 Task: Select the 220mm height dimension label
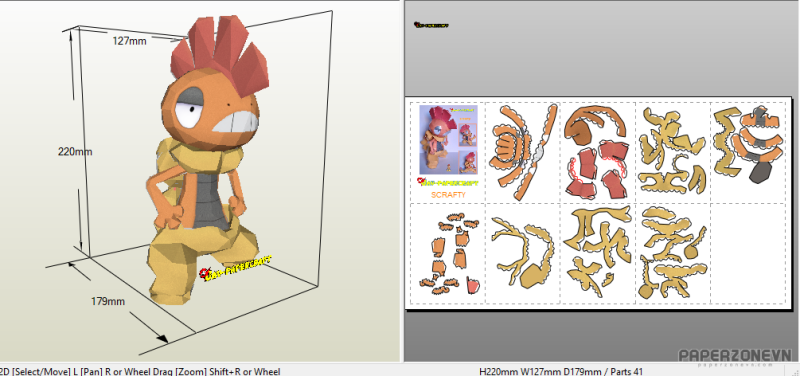[75, 152]
